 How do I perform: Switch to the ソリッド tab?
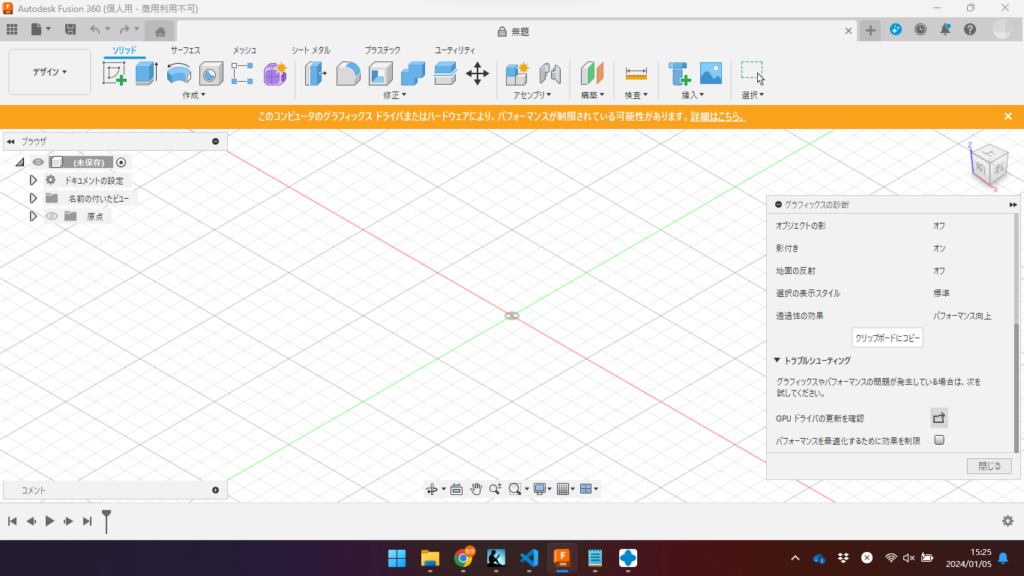point(124,50)
